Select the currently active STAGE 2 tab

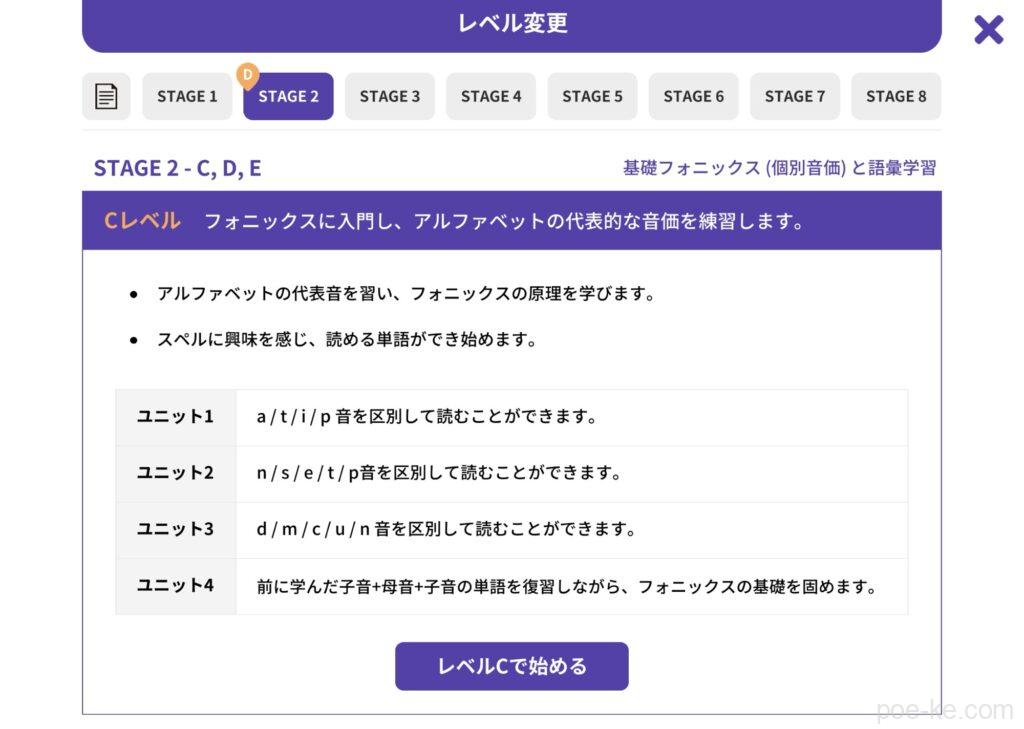[x=288, y=96]
